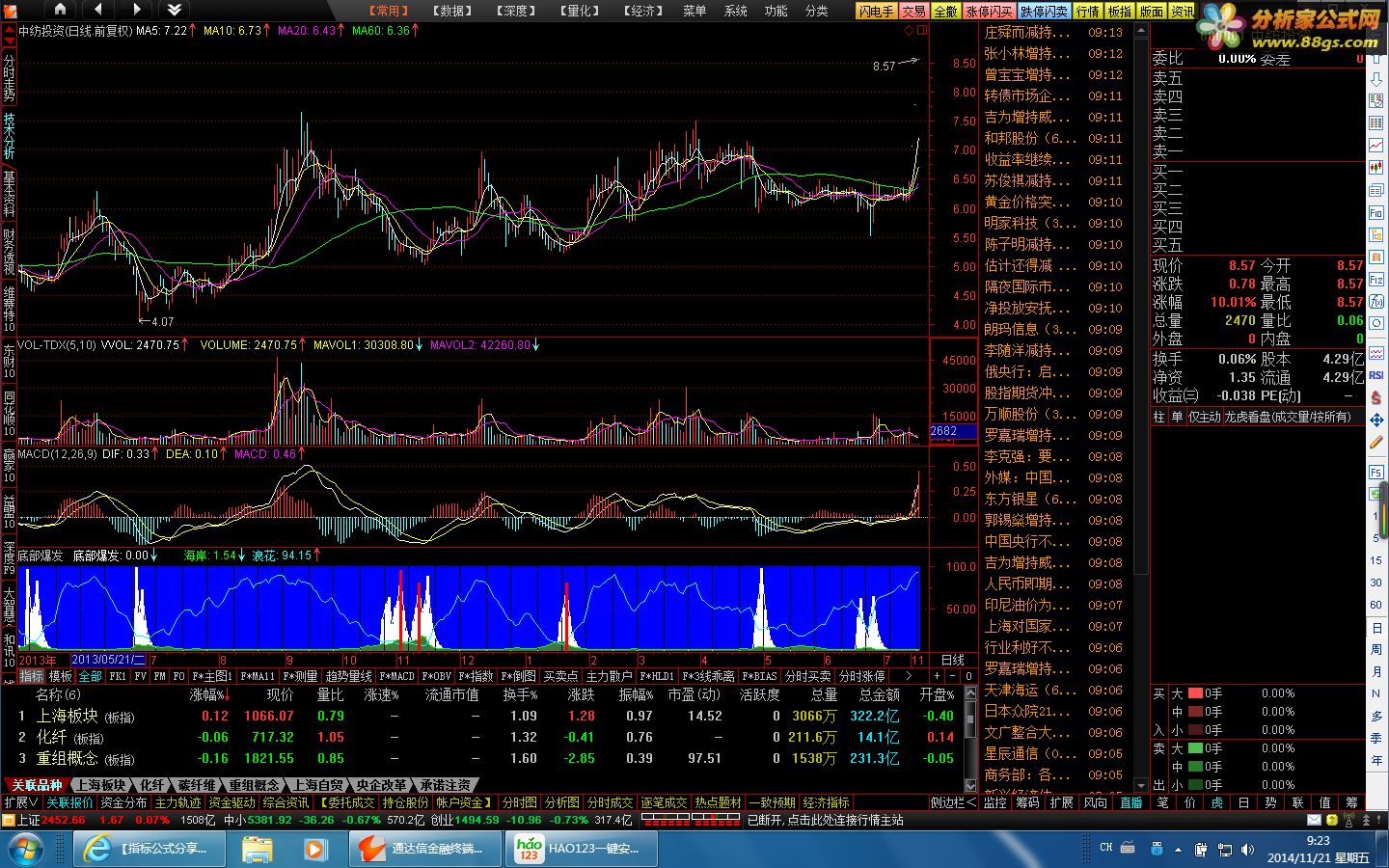Select the 虎 panel tab
This screenshot has height=868, width=1389.
1217,802
